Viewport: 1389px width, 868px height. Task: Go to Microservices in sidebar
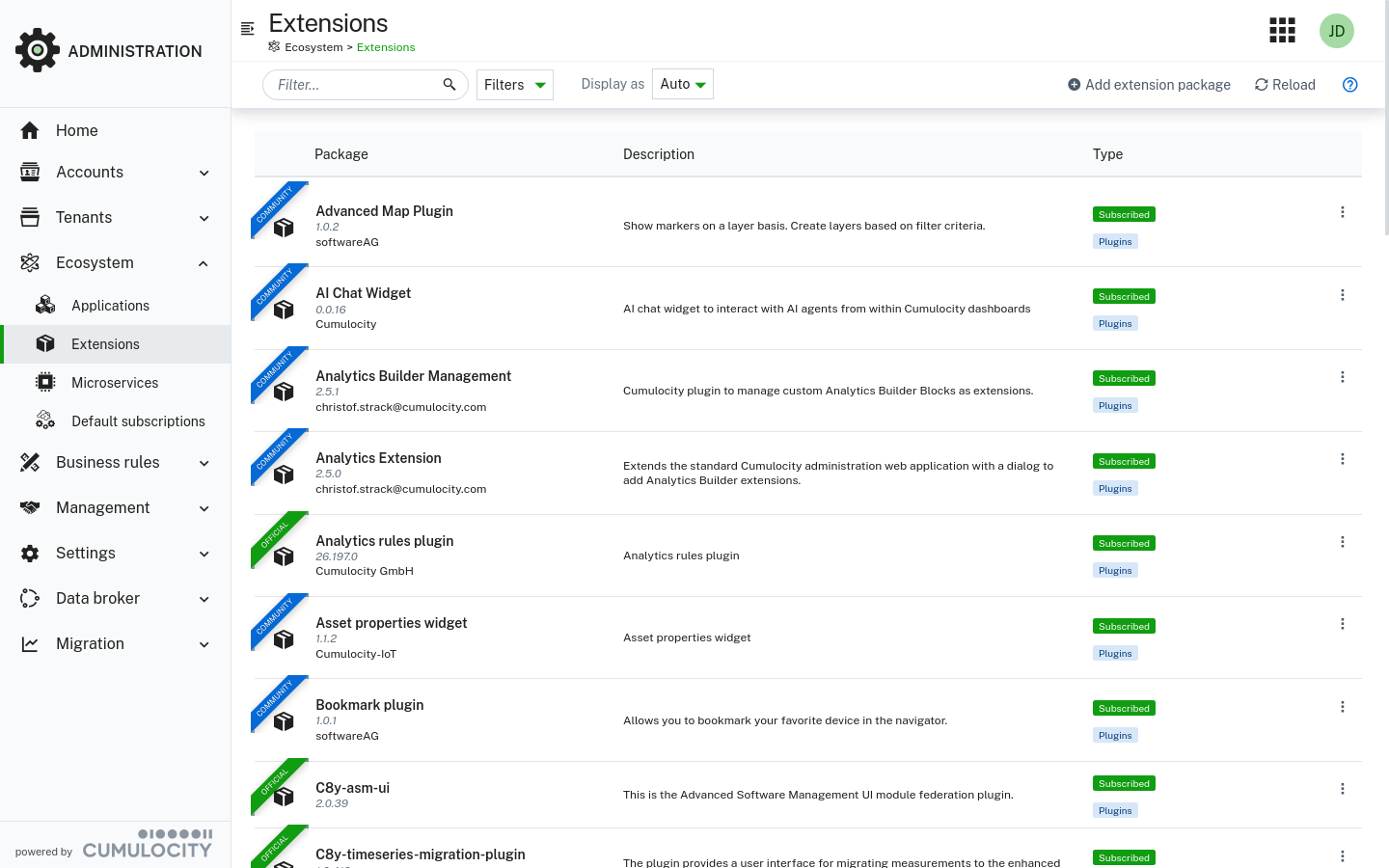pyautogui.click(x=115, y=383)
